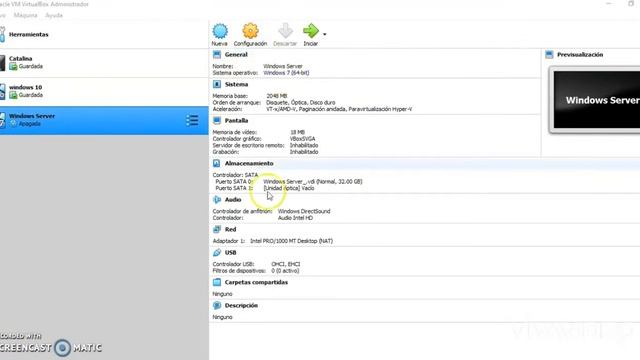The image size is (640, 360).
Task: Select the Catalina virtual machine
Action: pyautogui.click(x=104, y=63)
